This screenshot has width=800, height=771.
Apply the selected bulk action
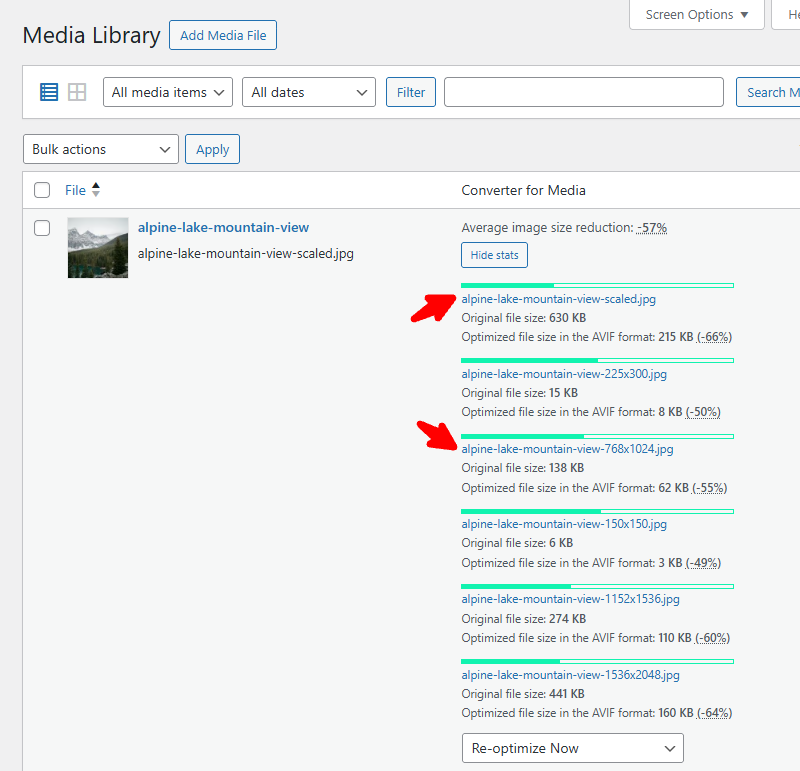point(212,149)
